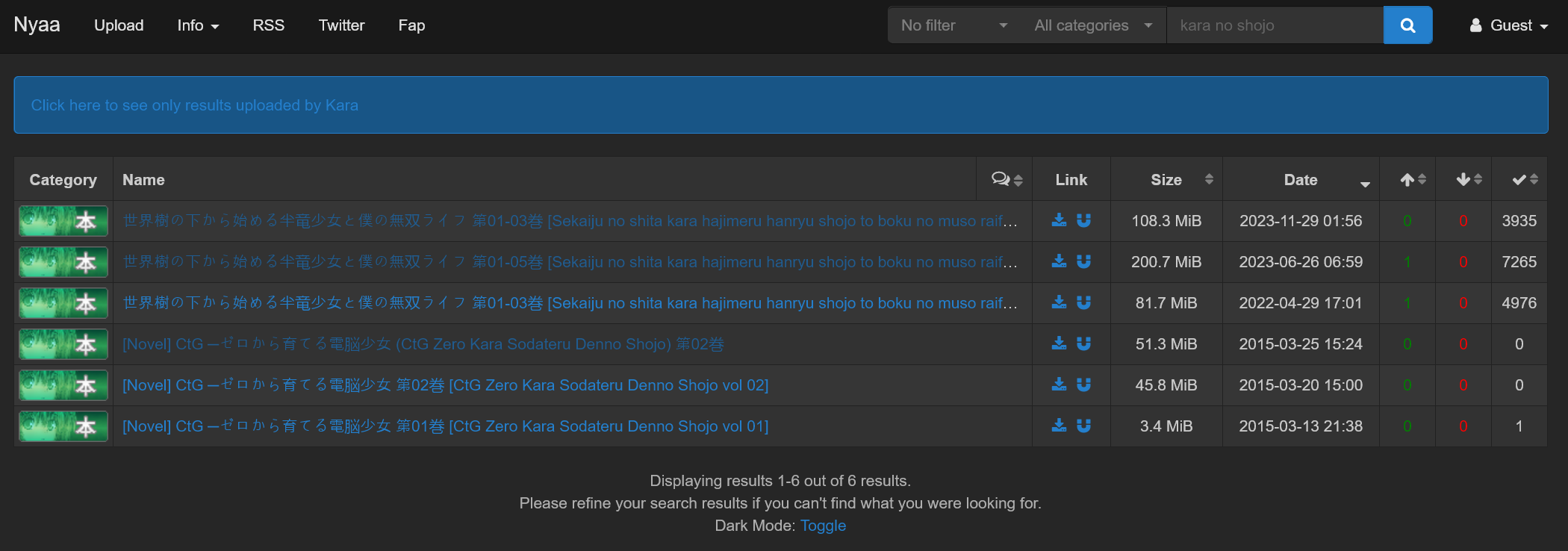1568x551 pixels.
Task: Expand the Info menu
Action: point(198,25)
